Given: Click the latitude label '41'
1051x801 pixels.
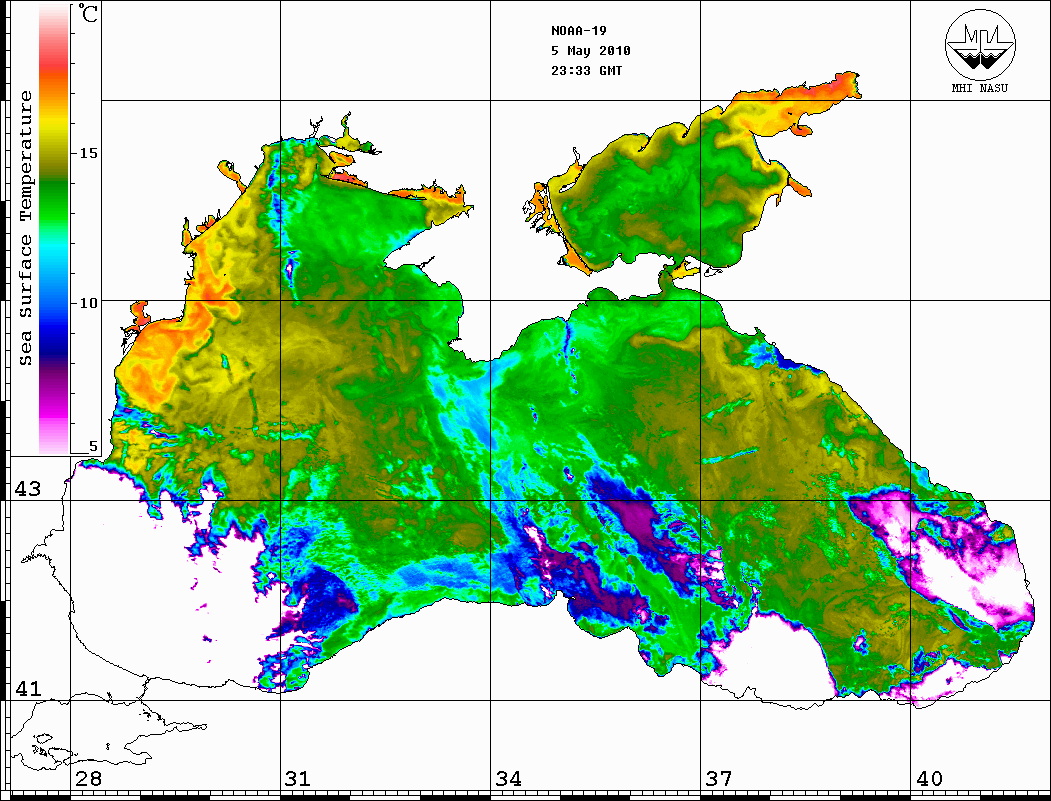Looking at the screenshot, I should (27, 688).
